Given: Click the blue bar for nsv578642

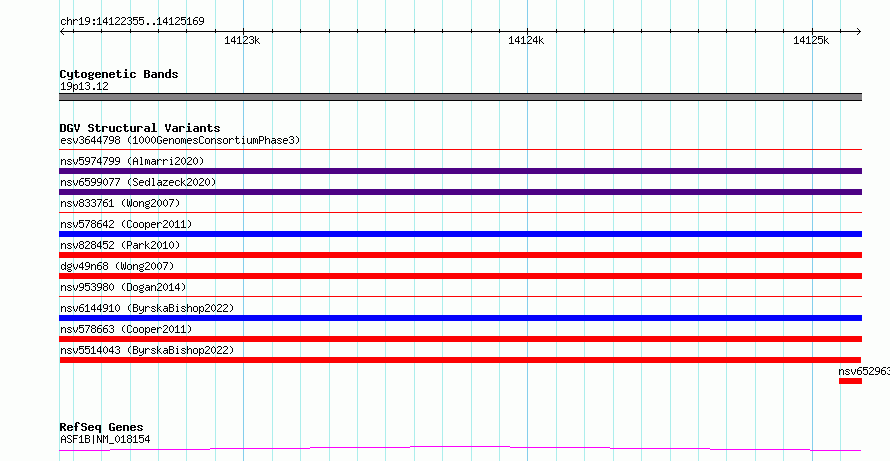Looking at the screenshot, I should (x=460, y=234).
